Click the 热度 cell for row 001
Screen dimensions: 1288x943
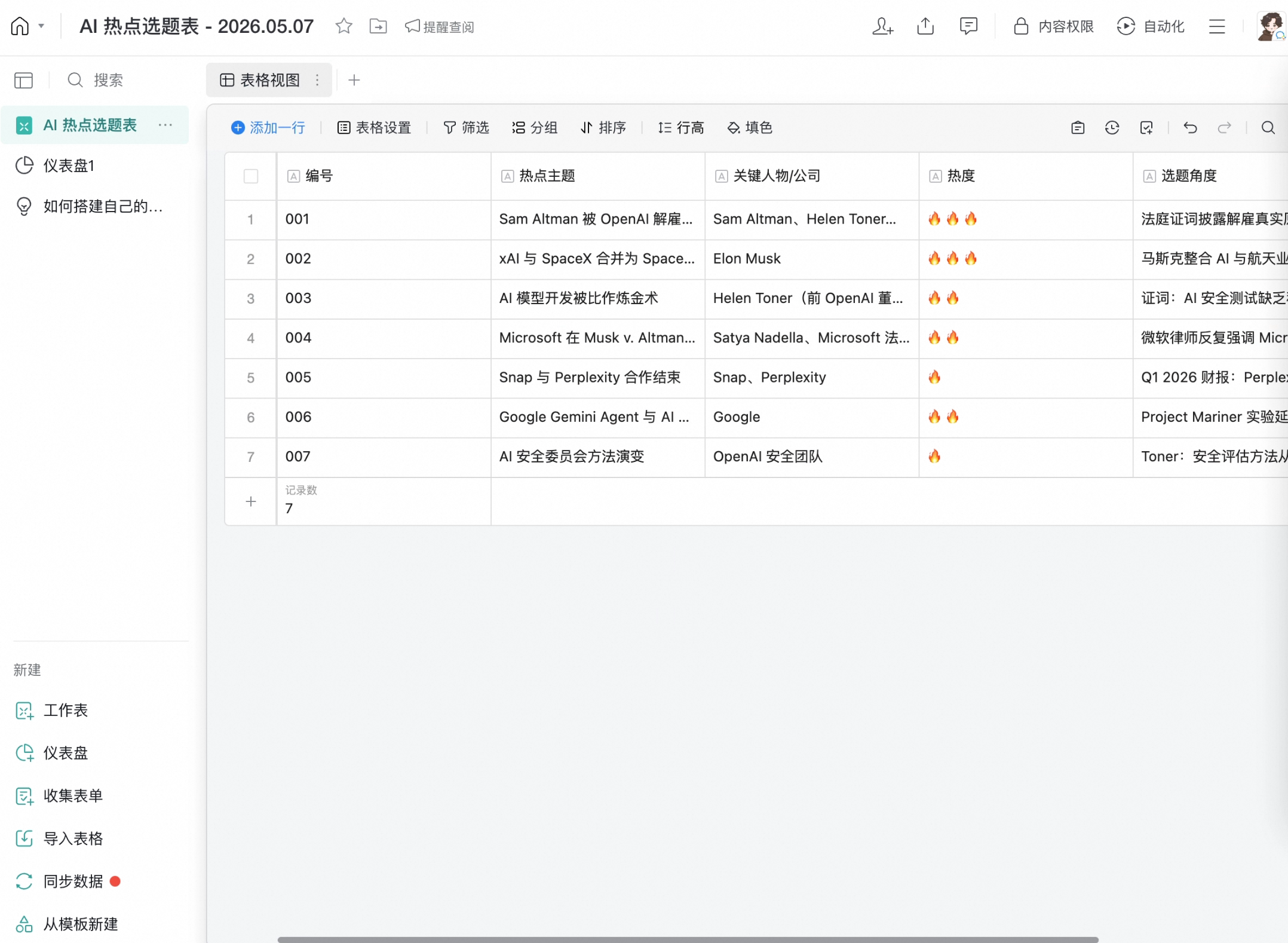[x=1026, y=219]
